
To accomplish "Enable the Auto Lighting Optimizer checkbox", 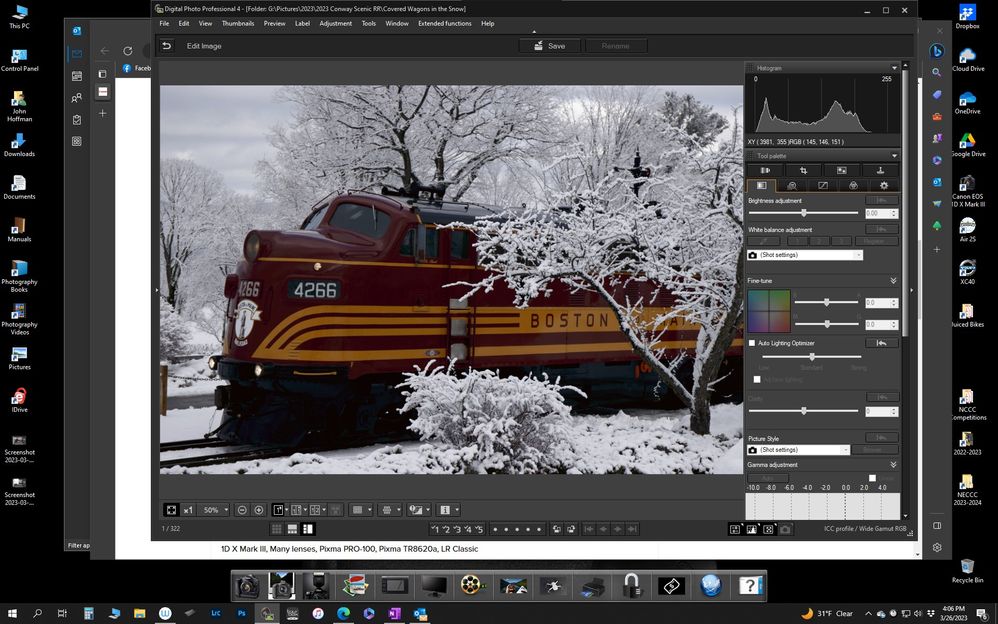I will coord(752,343).
